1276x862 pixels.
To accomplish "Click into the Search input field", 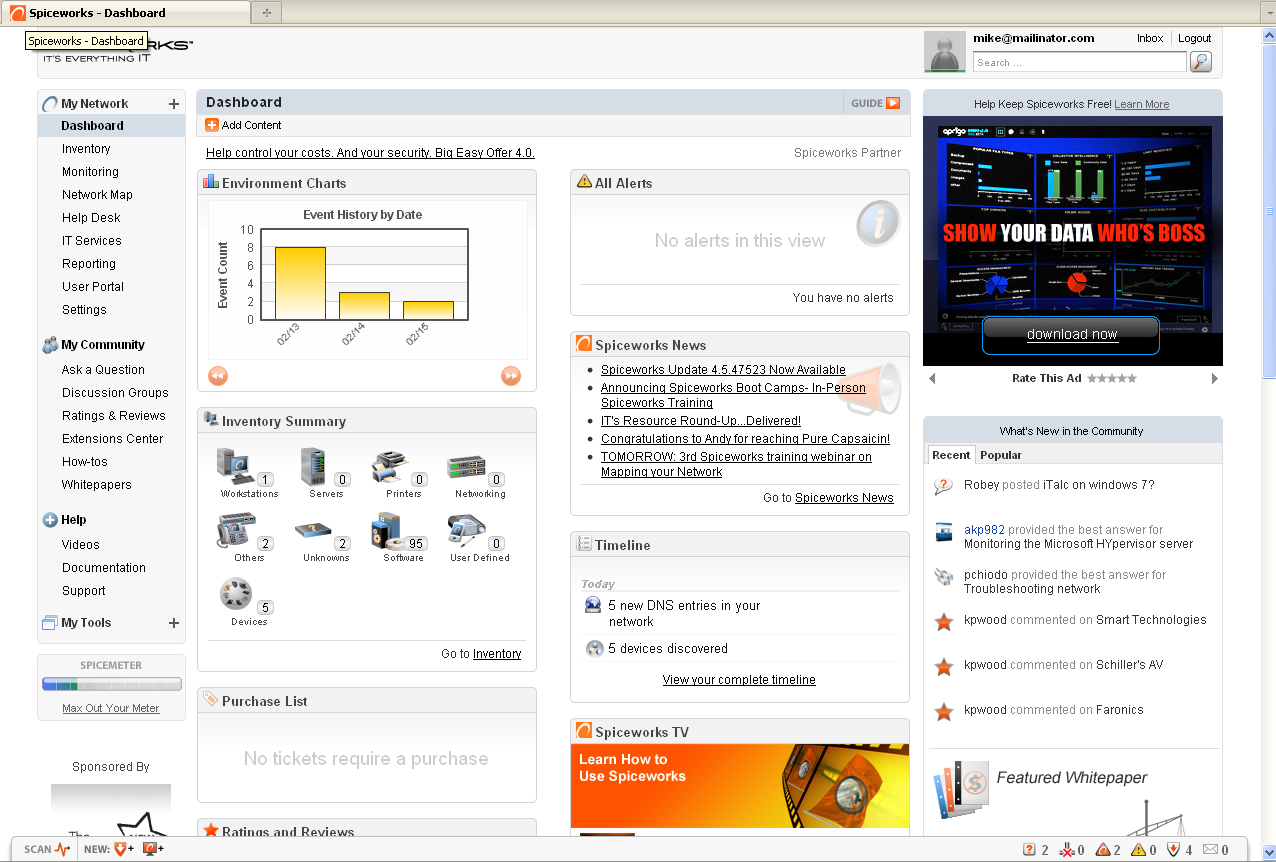I will pyautogui.click(x=1079, y=62).
